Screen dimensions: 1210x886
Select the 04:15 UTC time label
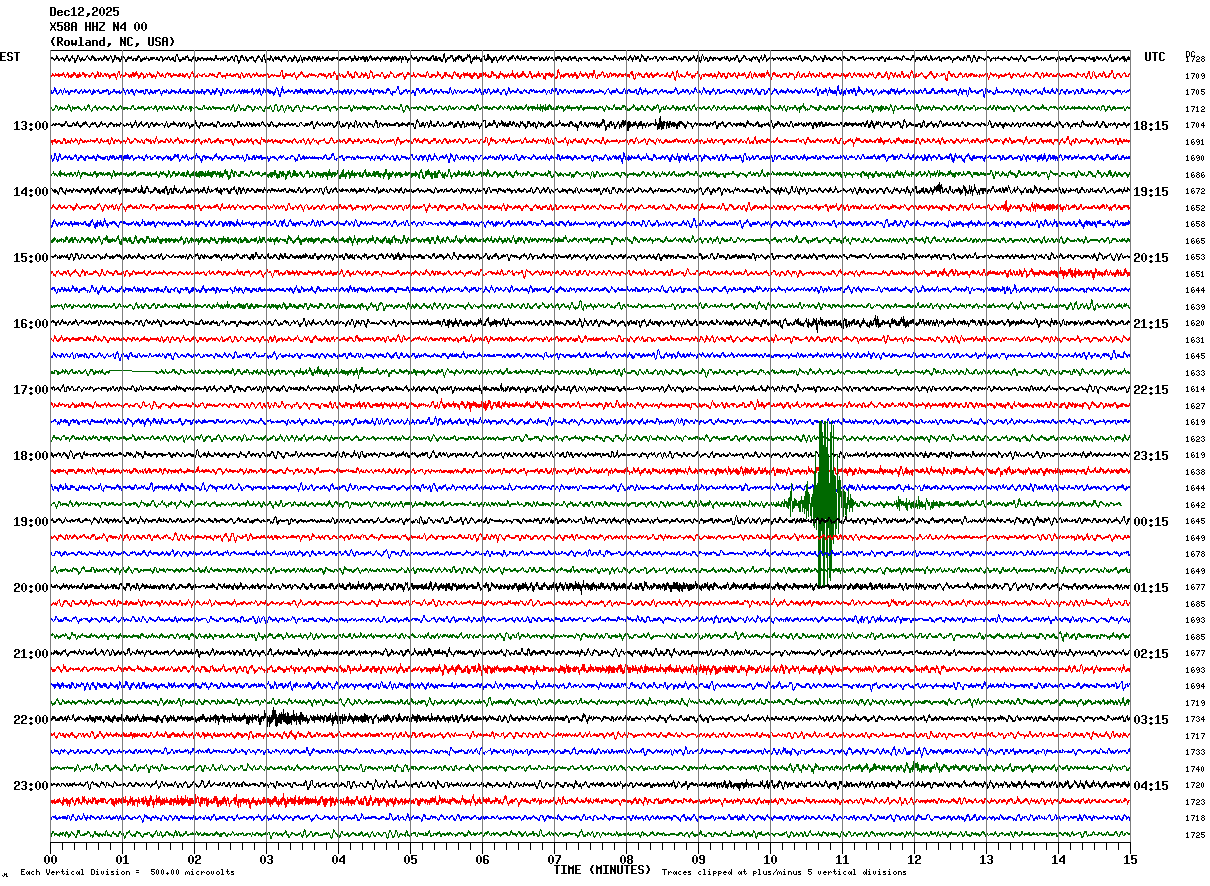[x=1151, y=786]
